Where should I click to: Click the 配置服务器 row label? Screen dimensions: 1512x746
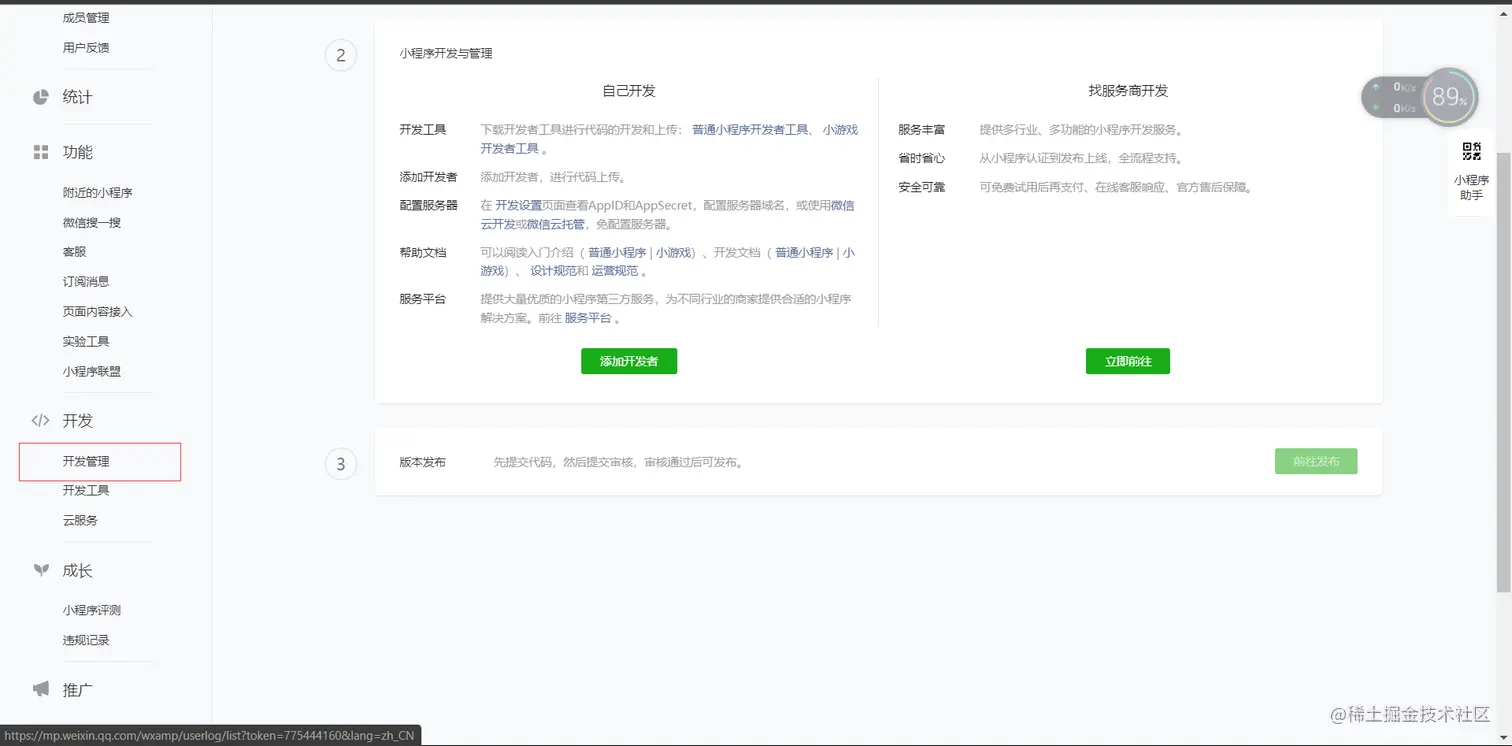click(428, 206)
